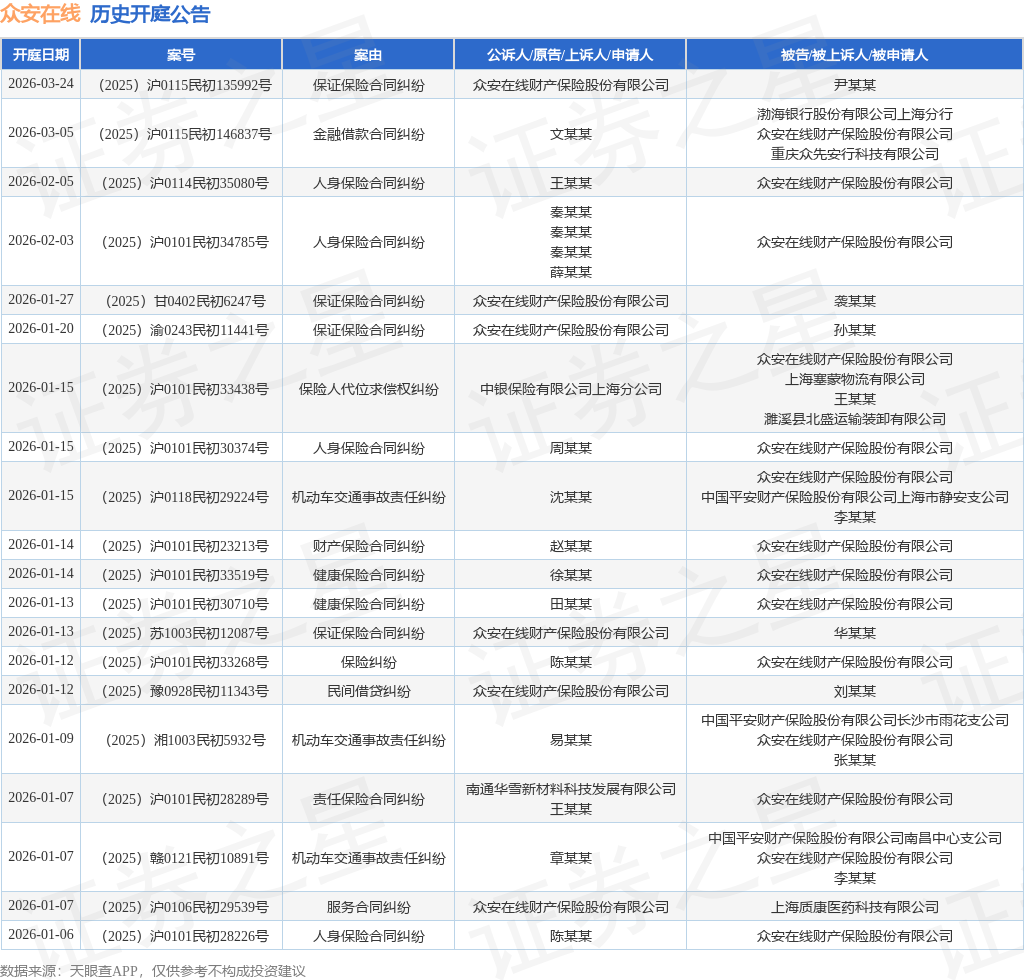Click 服务合同纠纷 cause cell
This screenshot has height=980, width=1024.
(368, 907)
